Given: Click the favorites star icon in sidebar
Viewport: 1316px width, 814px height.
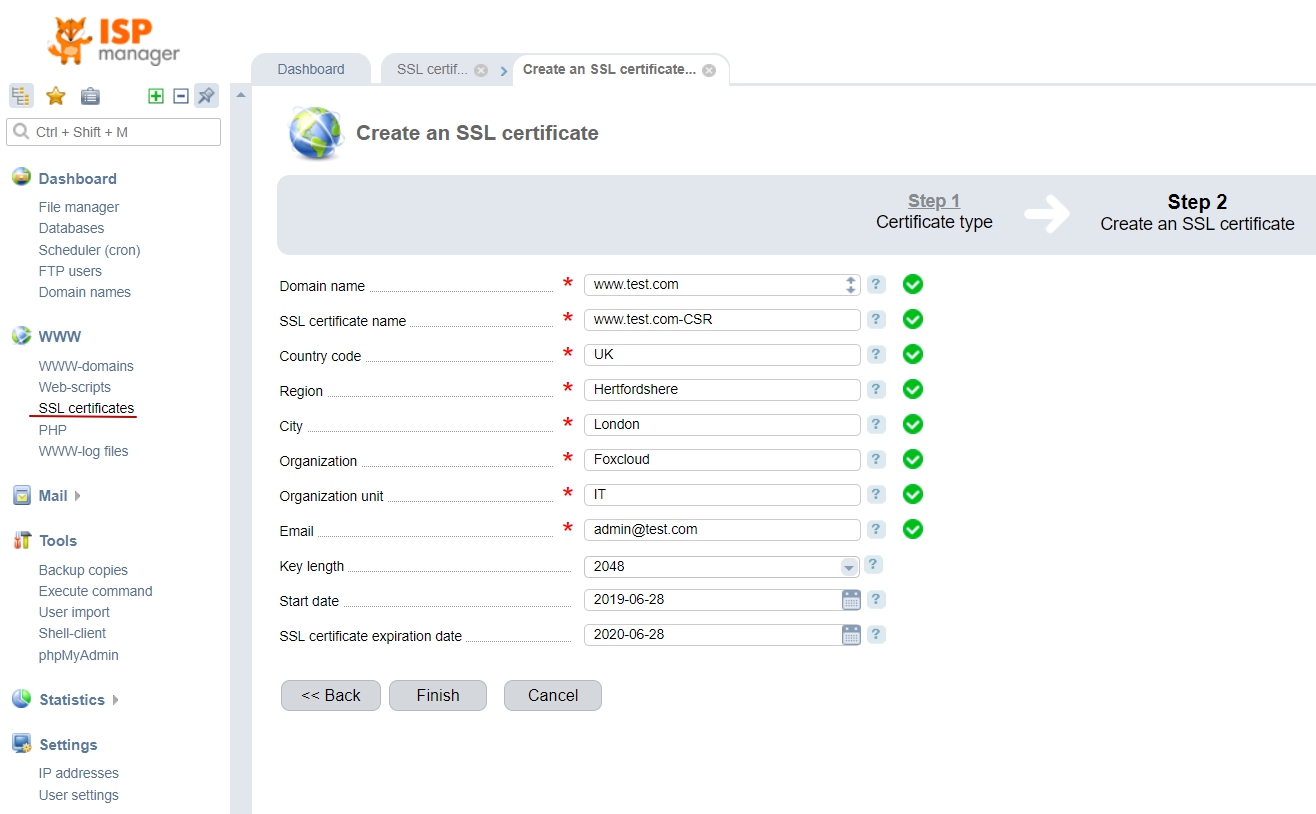Looking at the screenshot, I should pyautogui.click(x=56, y=96).
